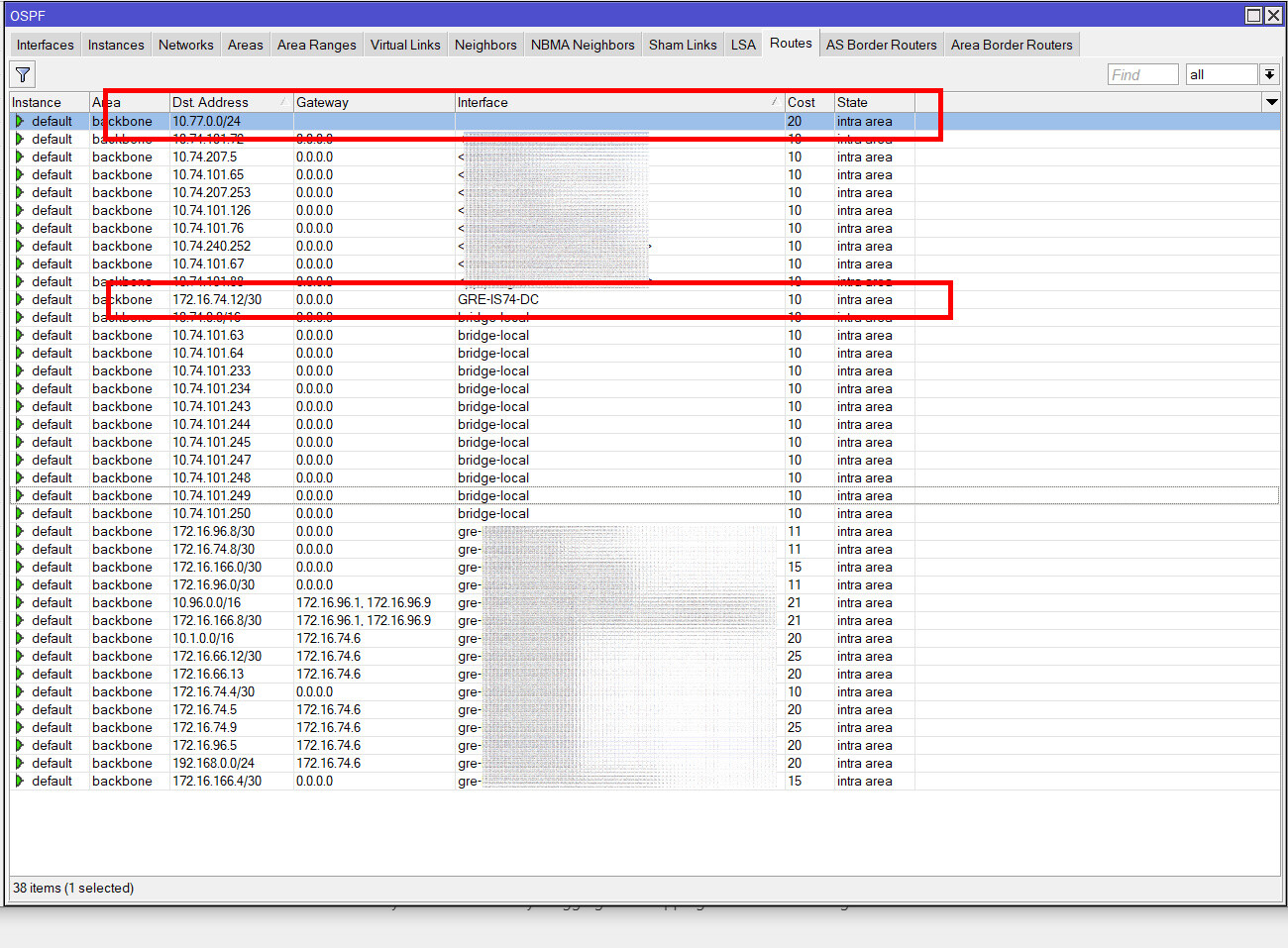The width and height of the screenshot is (1288, 948).
Task: Open the column configuration dropdown at header end
Action: pos(1271,101)
